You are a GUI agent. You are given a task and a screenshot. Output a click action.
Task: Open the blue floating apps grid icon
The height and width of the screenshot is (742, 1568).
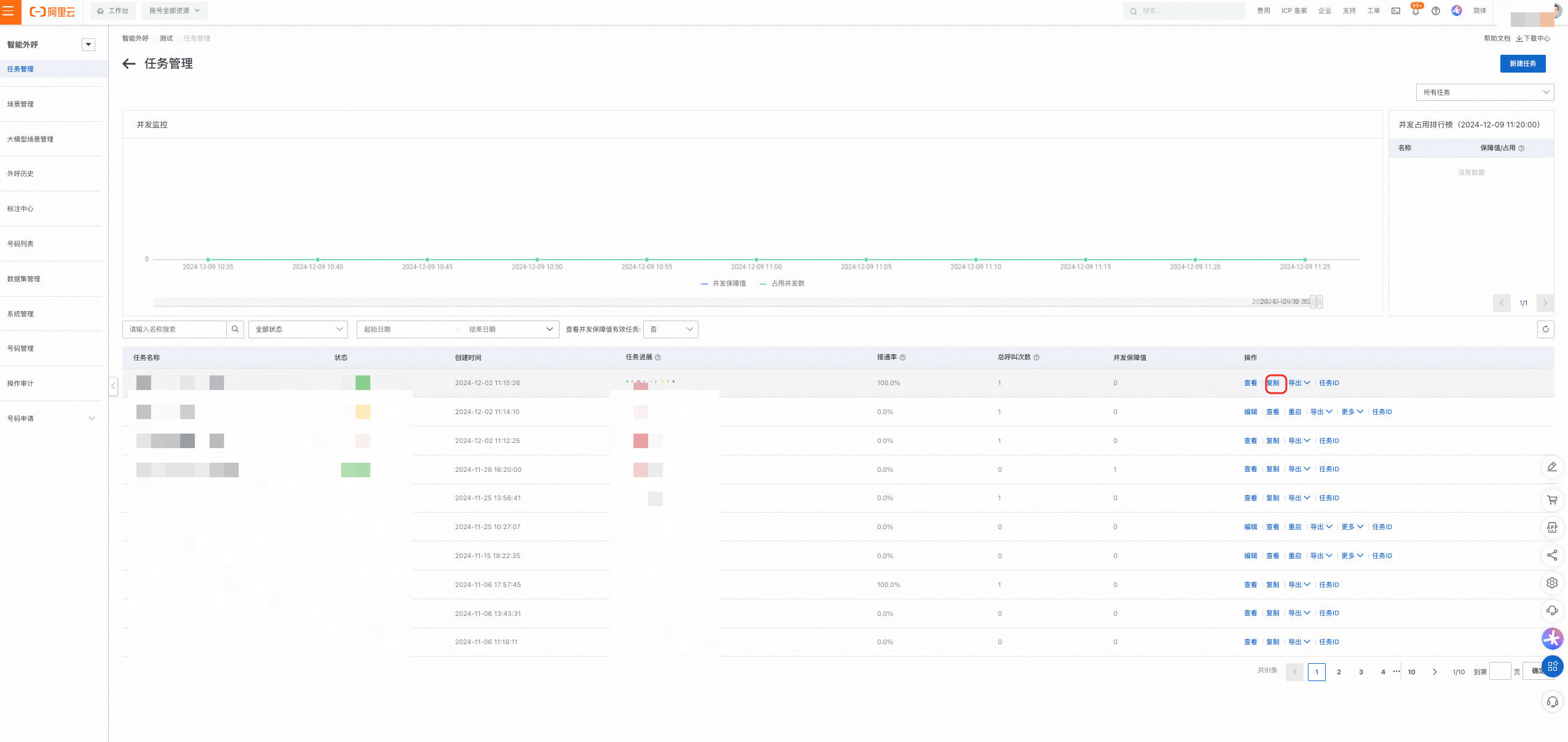(x=1552, y=666)
